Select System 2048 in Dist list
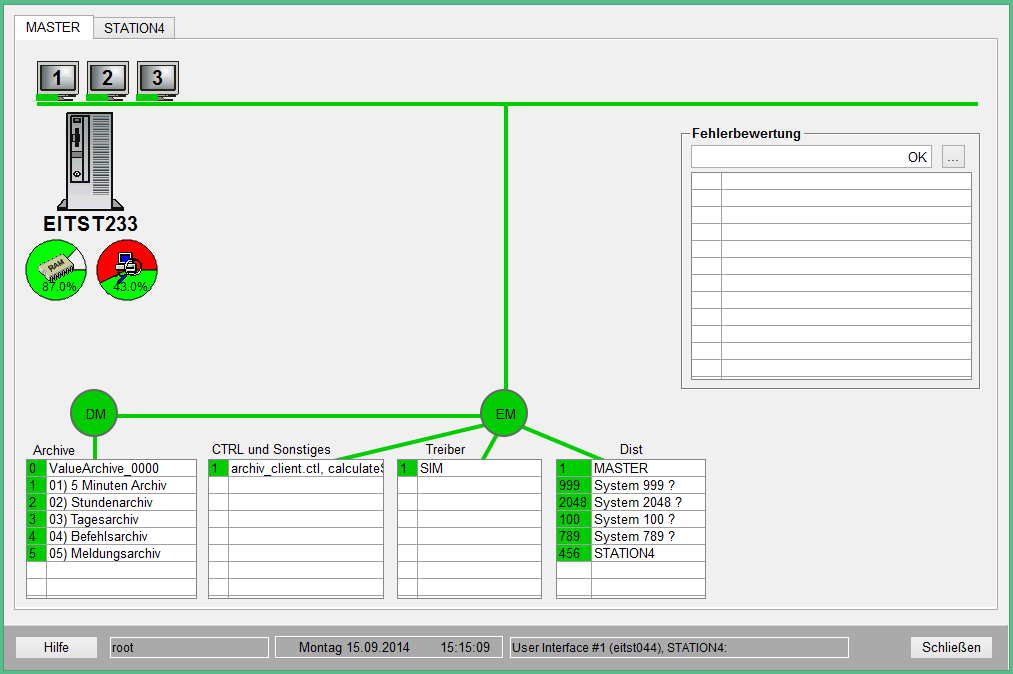This screenshot has height=674, width=1013. click(647, 502)
